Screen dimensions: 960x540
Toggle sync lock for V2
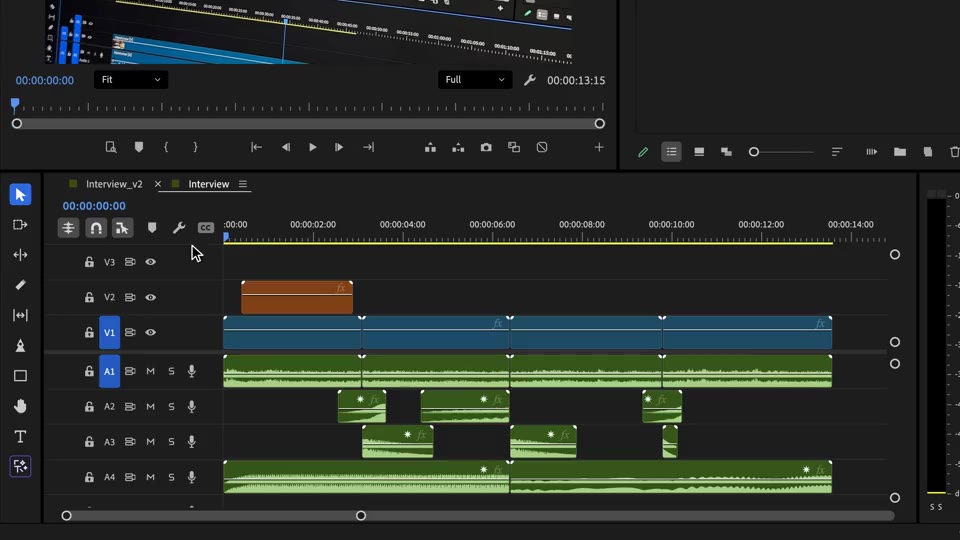[130, 298]
